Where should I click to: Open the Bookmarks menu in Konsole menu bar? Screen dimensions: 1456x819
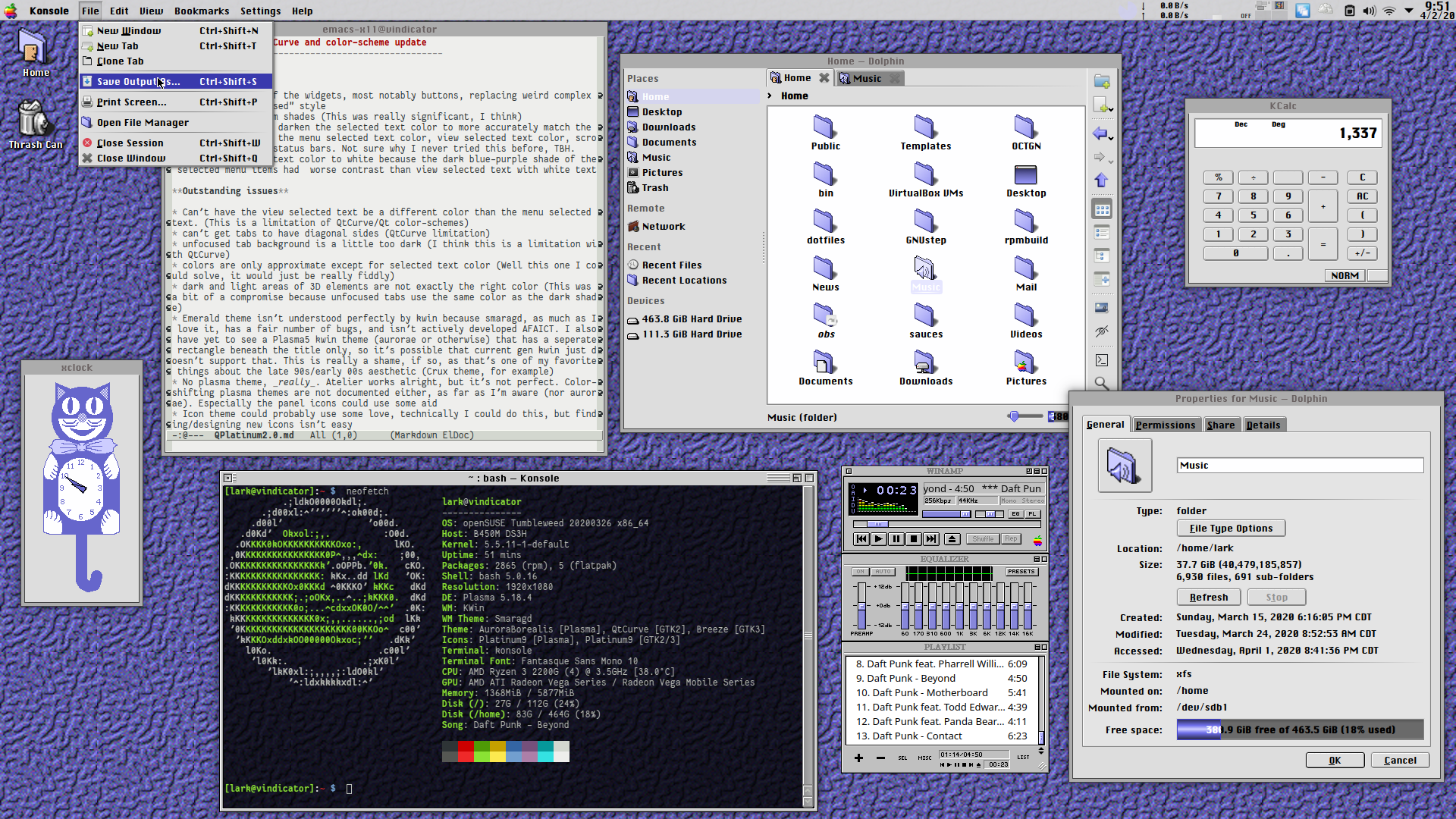point(201,11)
